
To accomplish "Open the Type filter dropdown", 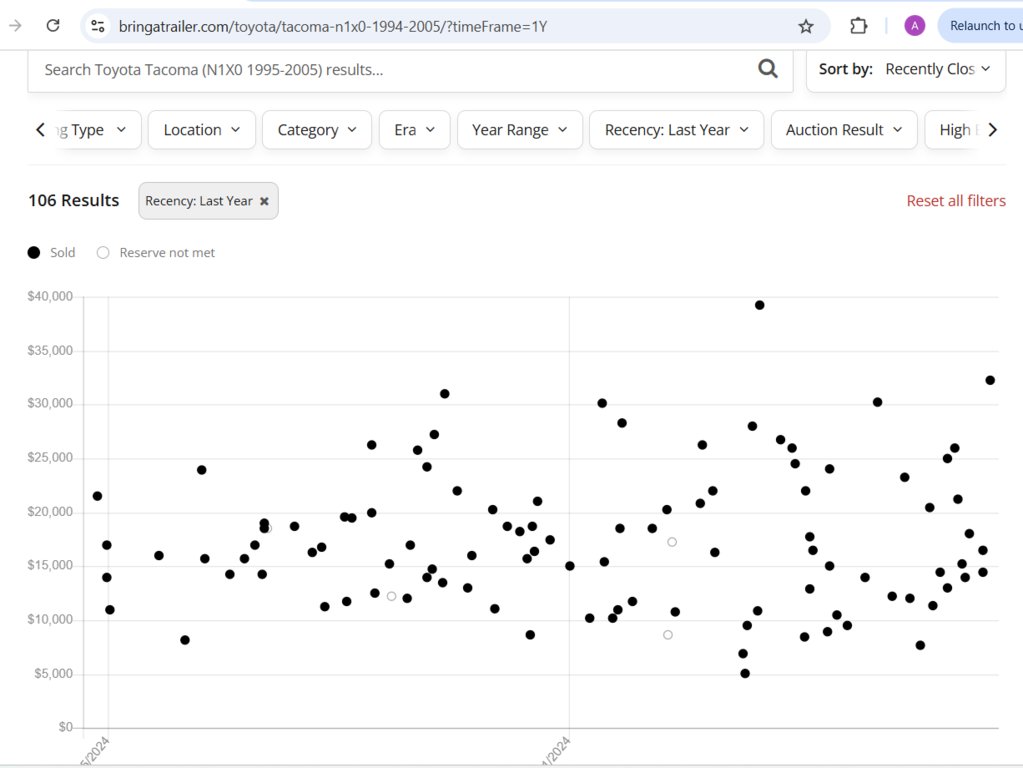I will click(x=97, y=130).
